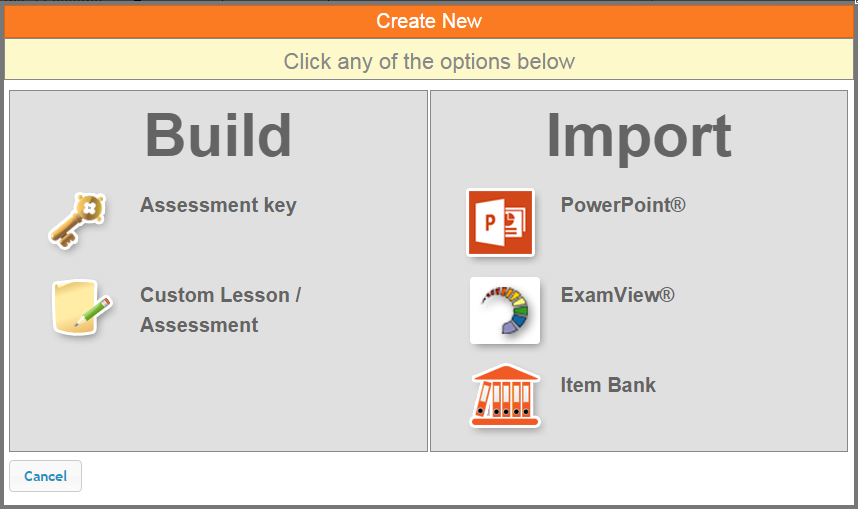
Task: Choose the ExamView swirl icon
Action: pos(504,311)
